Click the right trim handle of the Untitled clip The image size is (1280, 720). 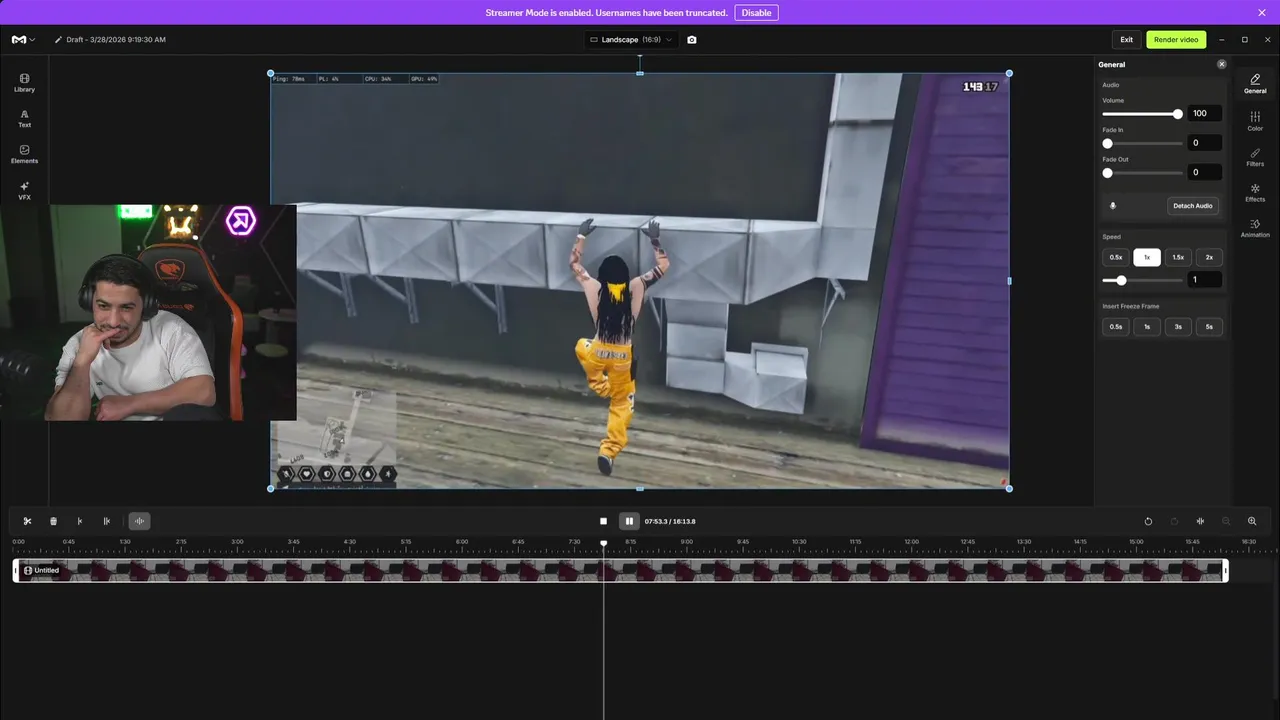pyautogui.click(x=1225, y=570)
